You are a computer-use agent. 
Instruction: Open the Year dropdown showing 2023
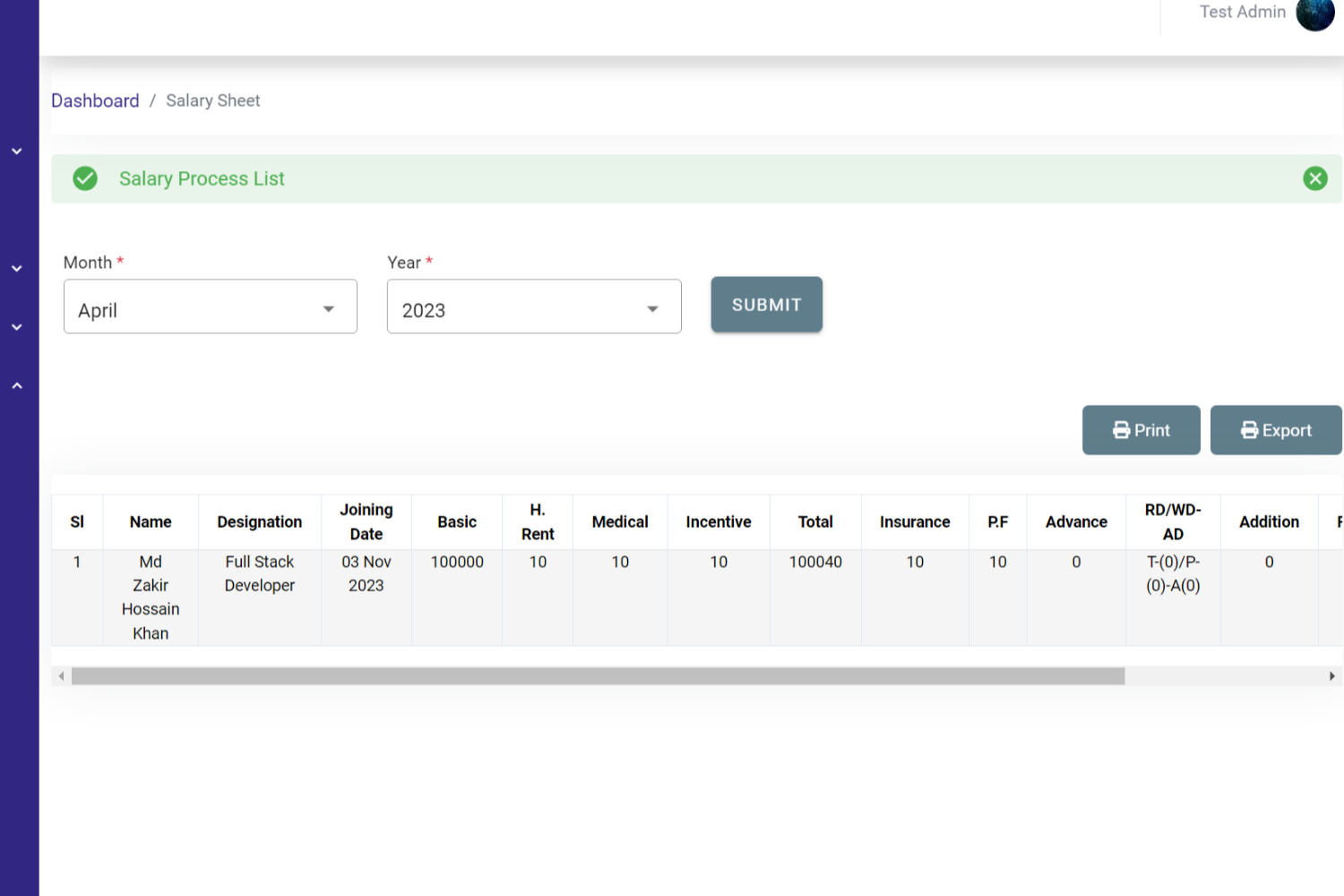click(534, 306)
